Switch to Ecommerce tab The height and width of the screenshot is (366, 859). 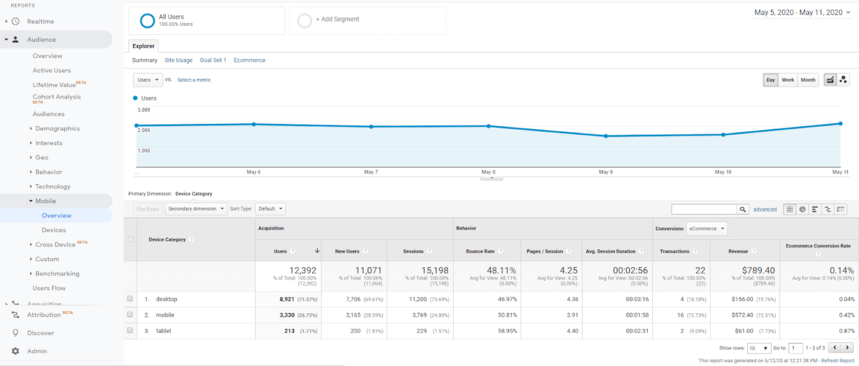(x=249, y=60)
